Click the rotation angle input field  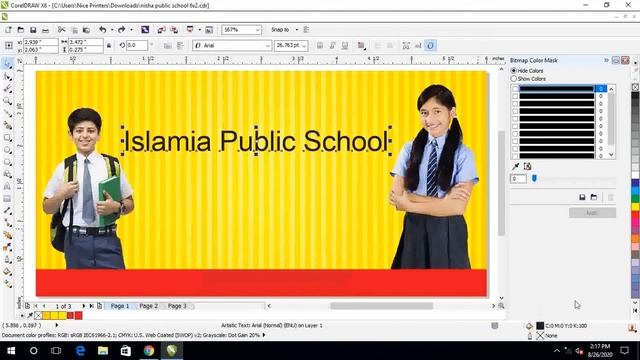[x=136, y=46]
